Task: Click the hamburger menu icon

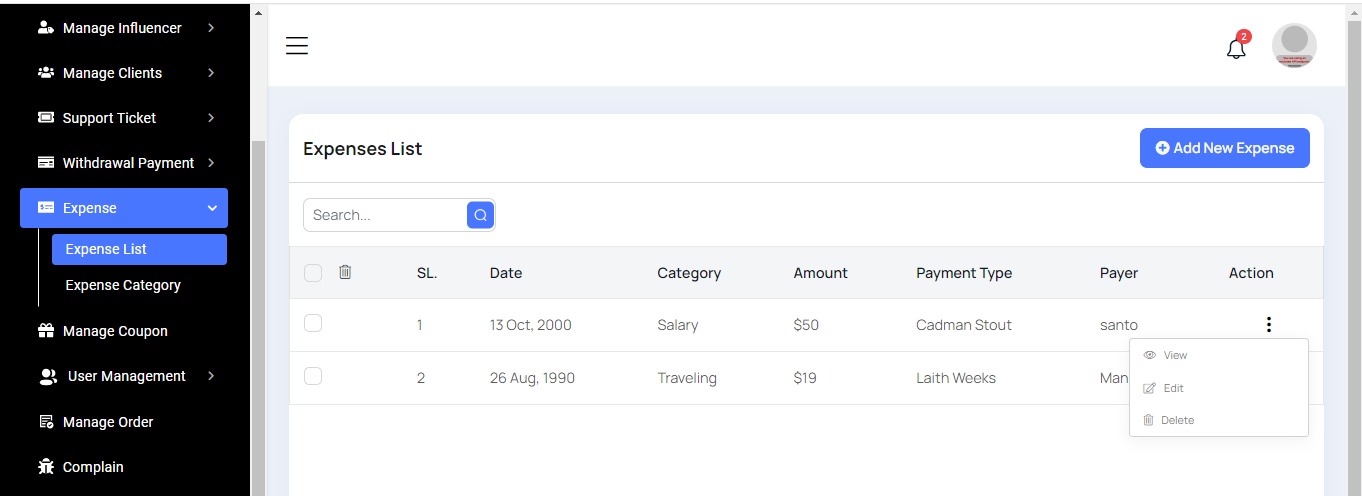Action: [297, 46]
